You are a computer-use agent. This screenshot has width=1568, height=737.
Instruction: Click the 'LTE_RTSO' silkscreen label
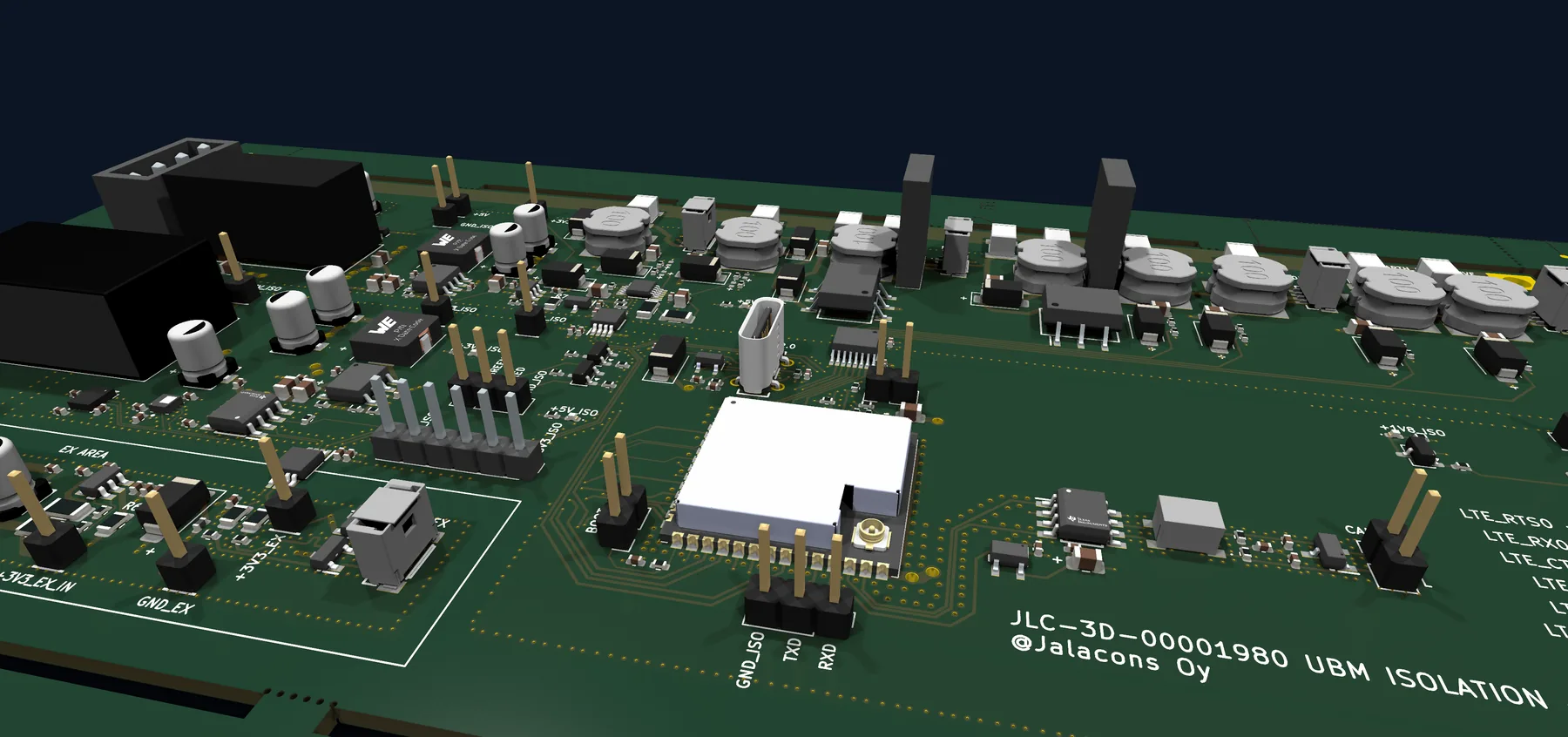click(x=1506, y=518)
